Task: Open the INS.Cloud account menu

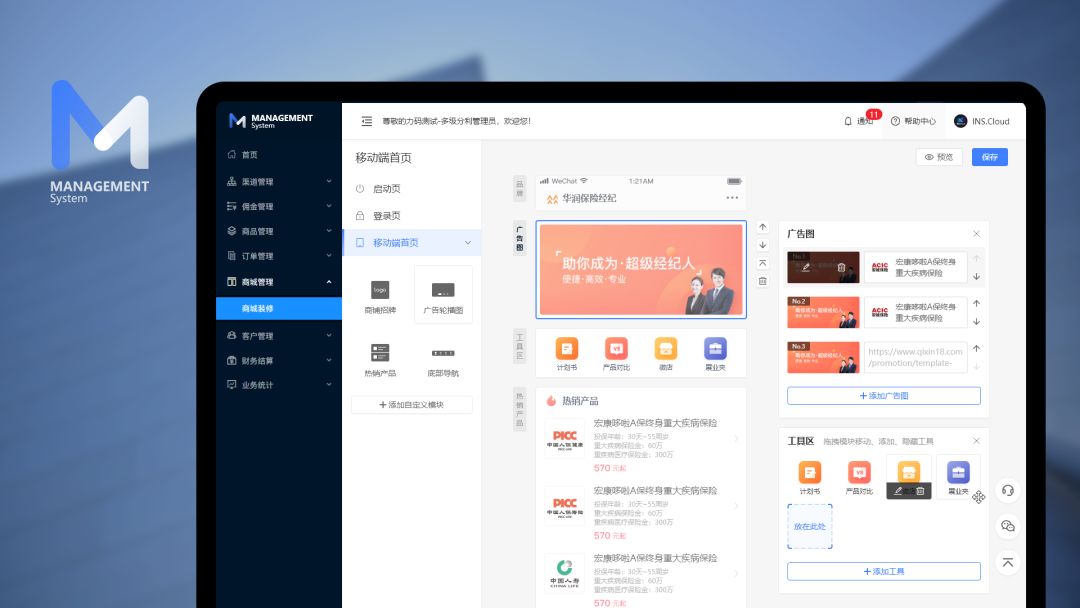Action: (982, 121)
